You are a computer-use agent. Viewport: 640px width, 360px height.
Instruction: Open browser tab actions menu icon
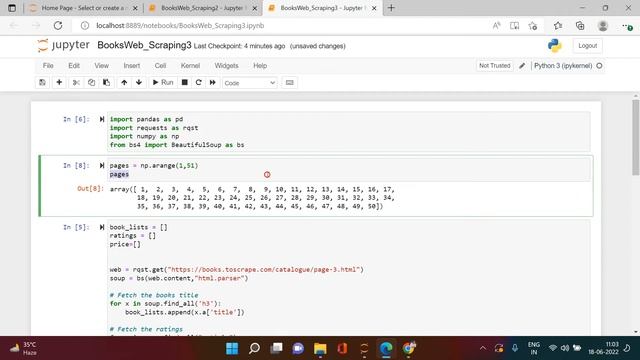pos(12,8)
